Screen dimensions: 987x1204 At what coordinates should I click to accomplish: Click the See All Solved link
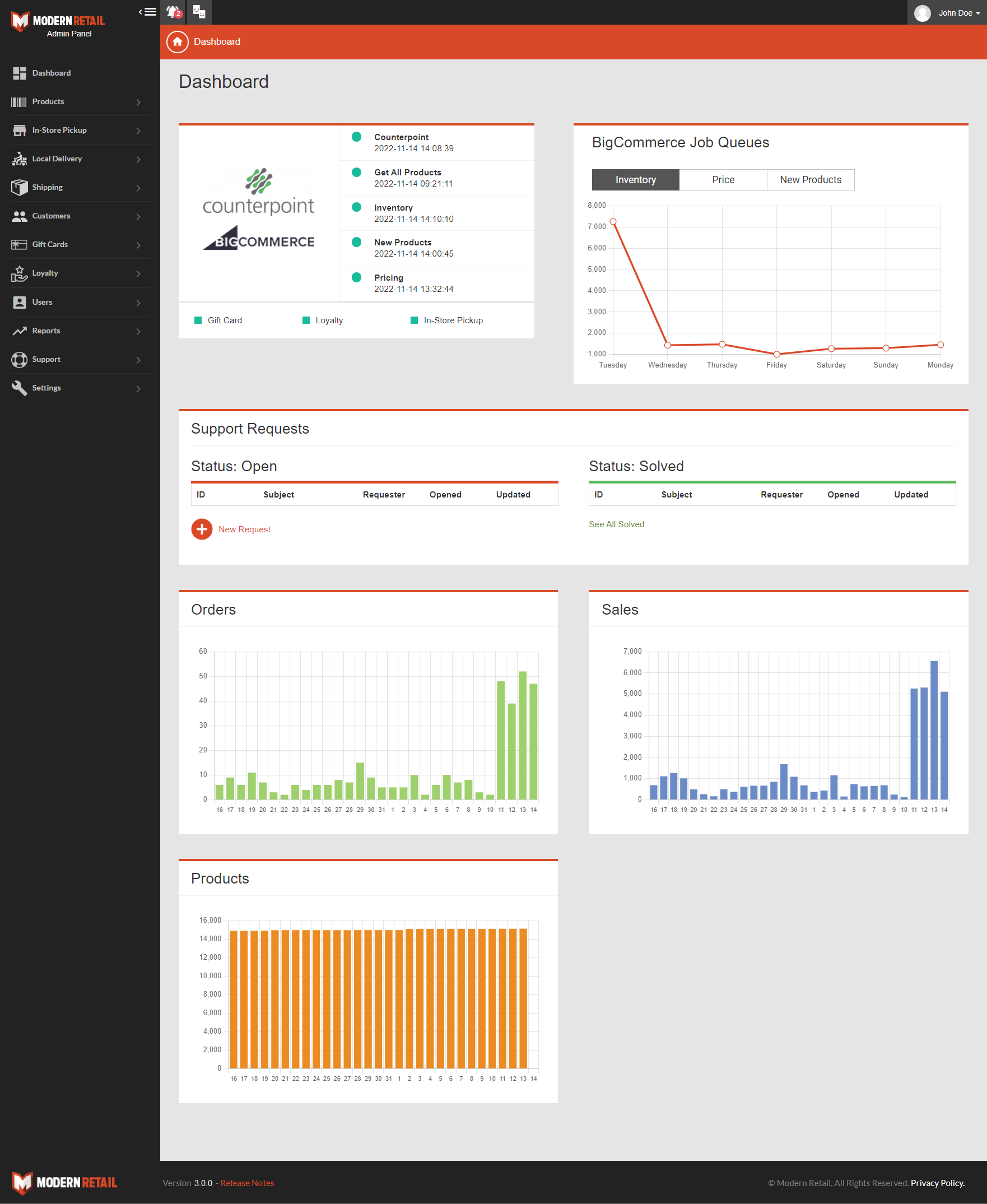click(616, 524)
